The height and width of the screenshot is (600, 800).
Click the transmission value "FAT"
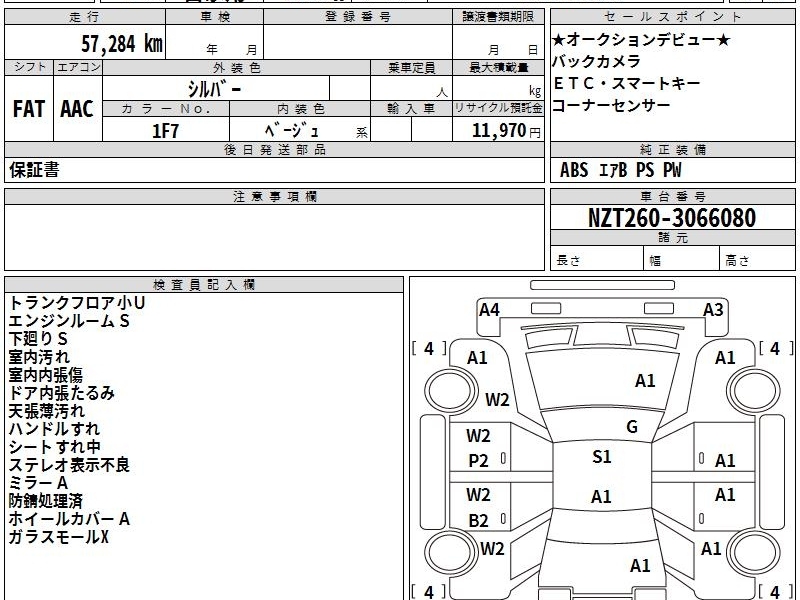[x=29, y=109]
